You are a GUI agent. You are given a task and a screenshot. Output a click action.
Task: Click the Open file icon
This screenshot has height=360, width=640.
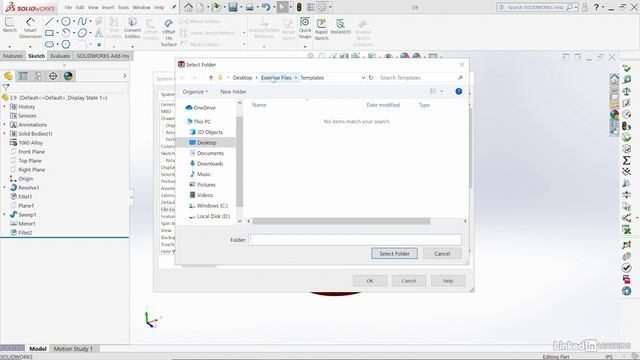pos(216,7)
